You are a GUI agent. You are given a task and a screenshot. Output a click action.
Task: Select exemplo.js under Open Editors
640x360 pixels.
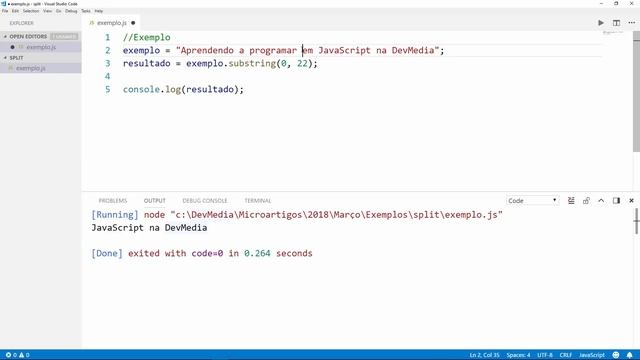[x=41, y=47]
